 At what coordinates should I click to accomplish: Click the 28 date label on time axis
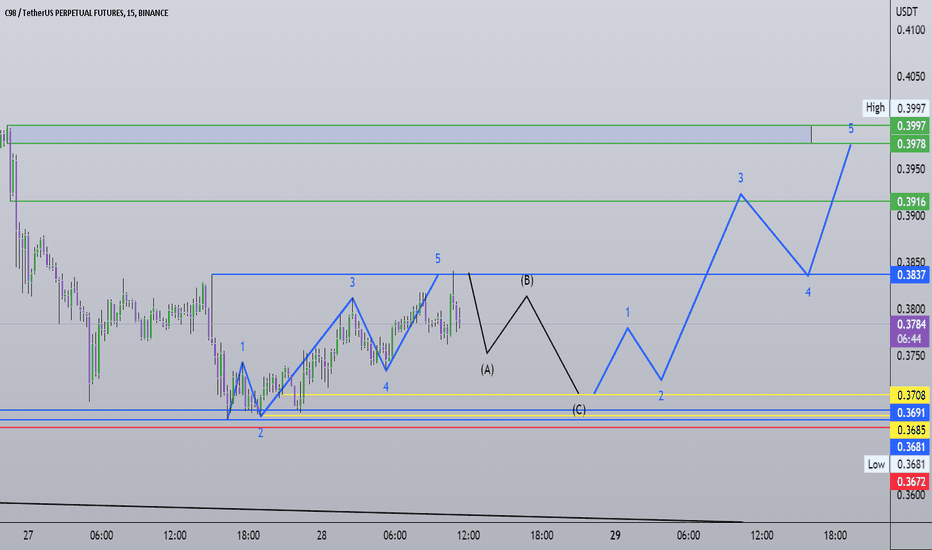tap(322, 536)
